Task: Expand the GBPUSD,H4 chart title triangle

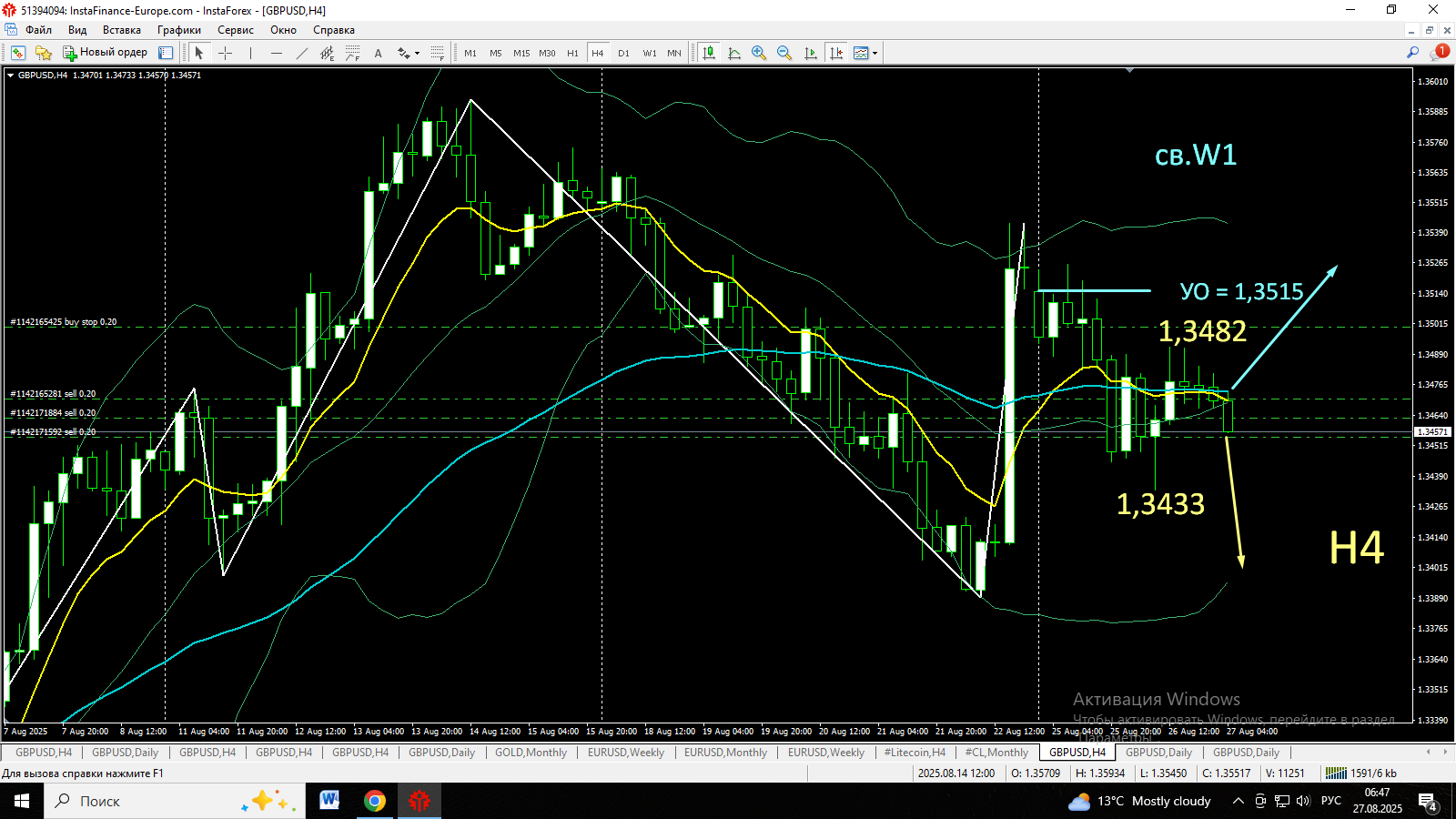Action: click(x=10, y=76)
